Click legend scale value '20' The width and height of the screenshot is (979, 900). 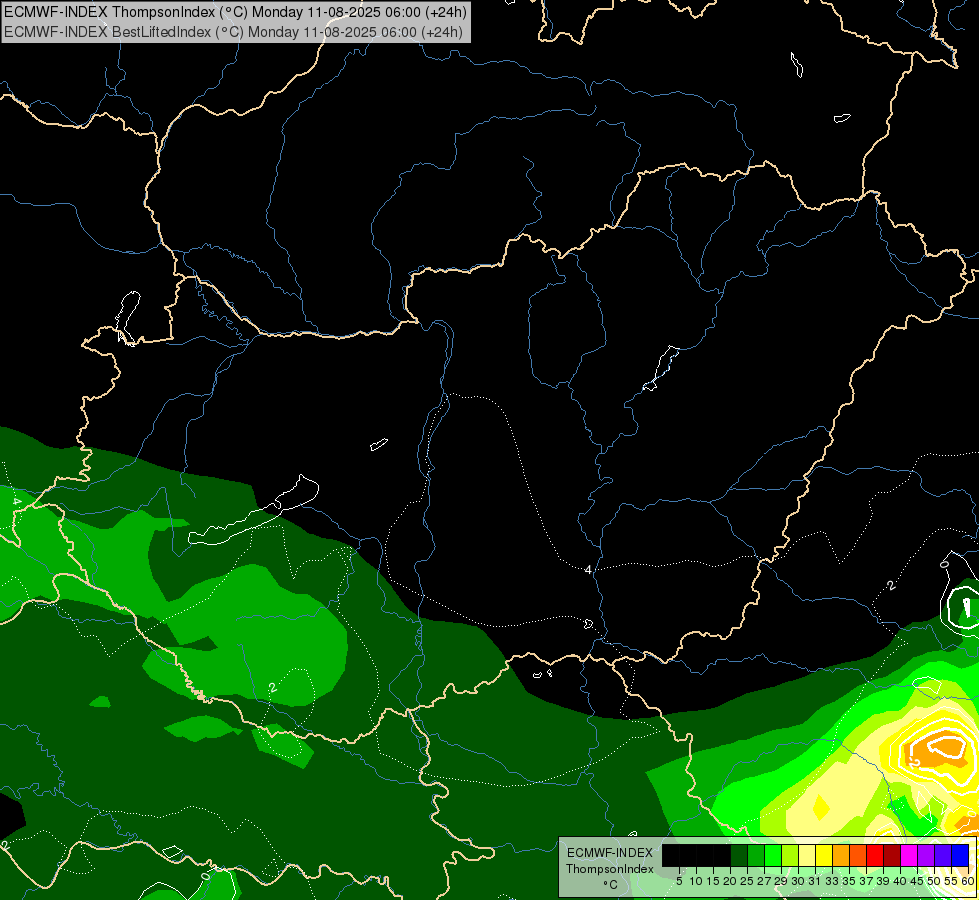coord(730,881)
